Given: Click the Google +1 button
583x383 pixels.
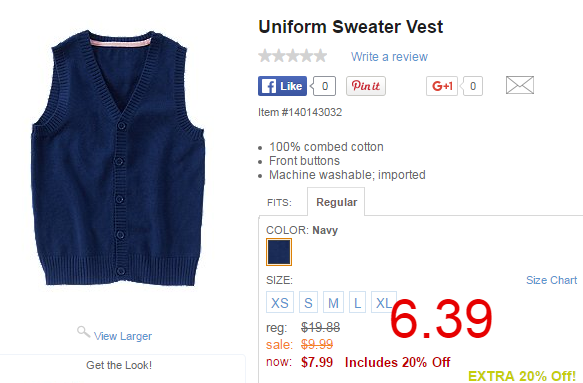Looking at the screenshot, I should 442,86.
